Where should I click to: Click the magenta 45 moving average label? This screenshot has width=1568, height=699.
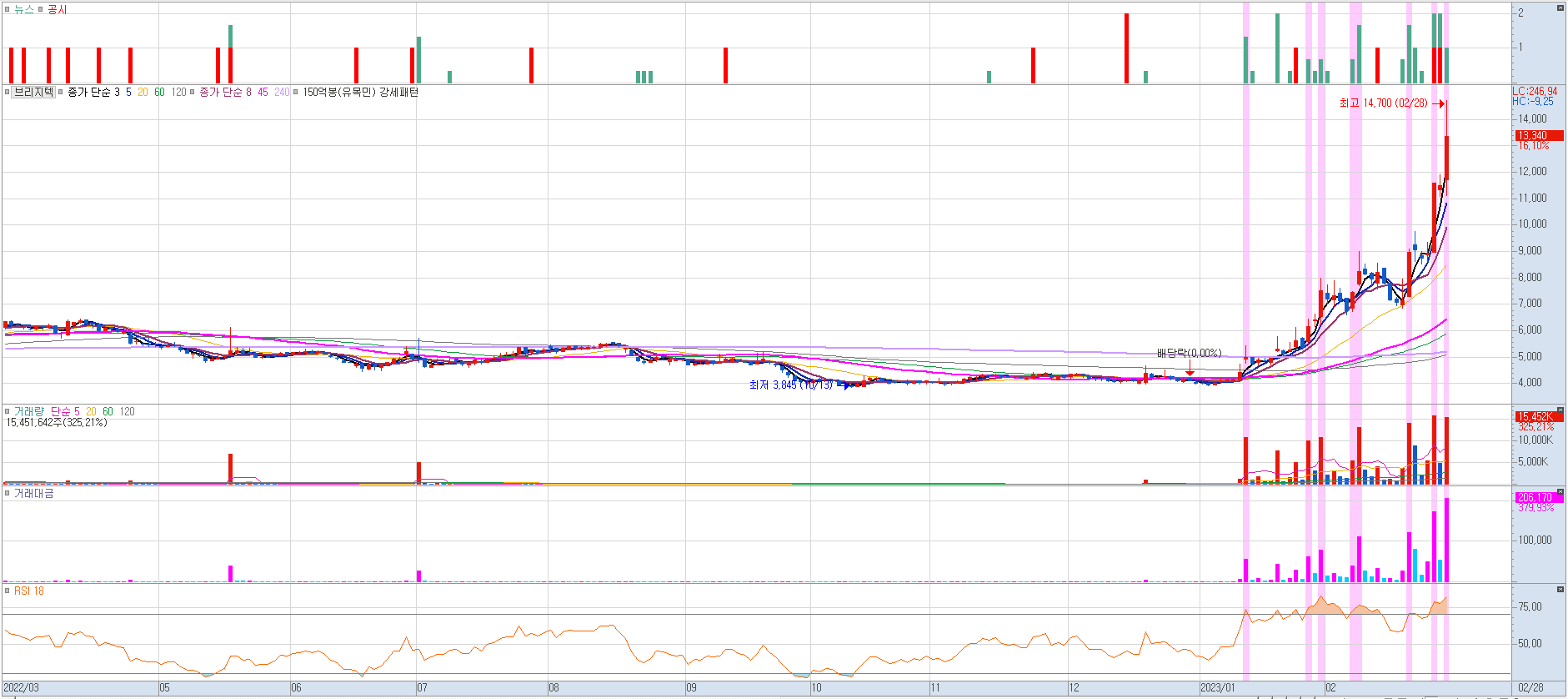click(x=263, y=93)
